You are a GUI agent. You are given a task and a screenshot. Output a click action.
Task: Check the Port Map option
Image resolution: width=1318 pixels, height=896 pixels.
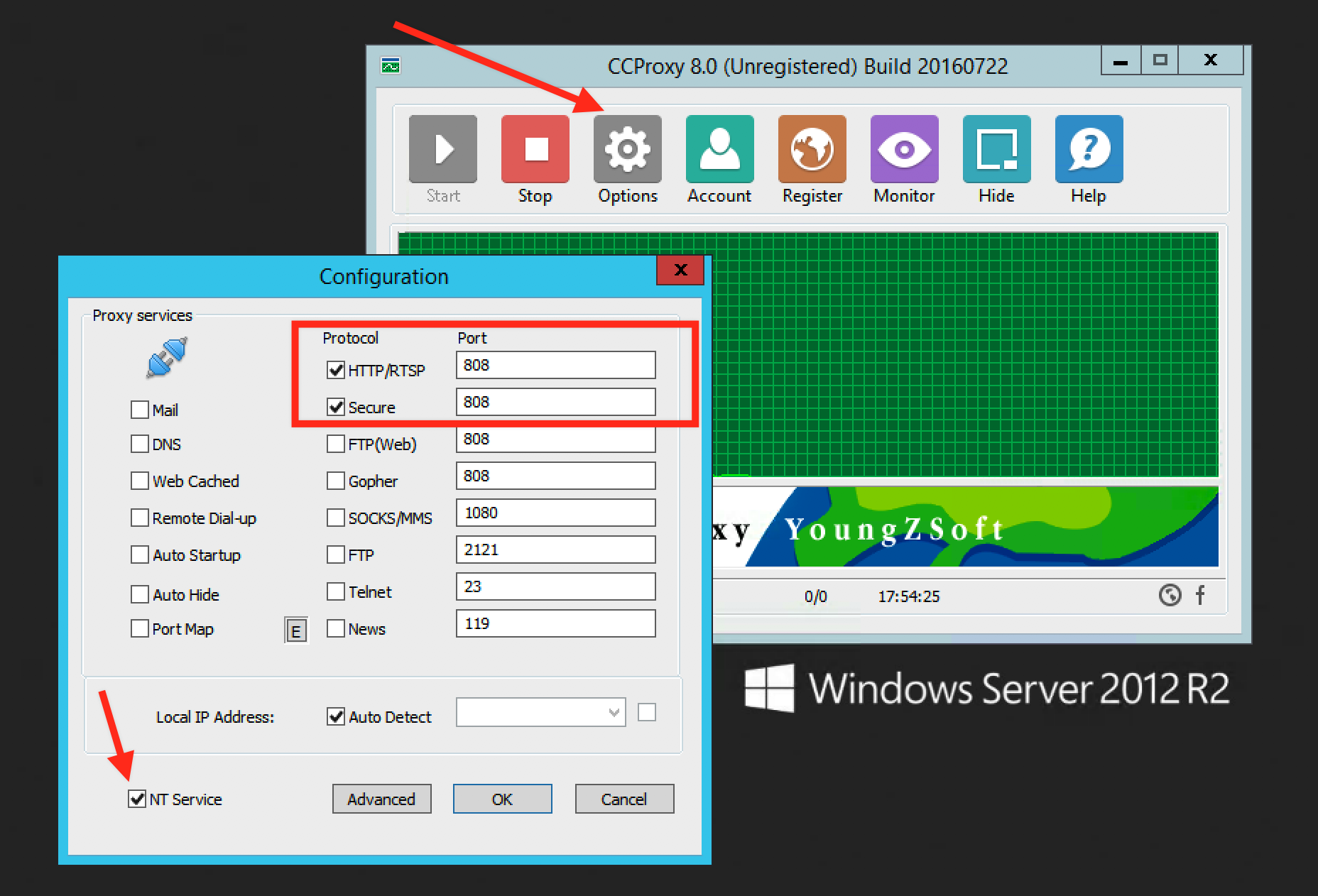(x=139, y=628)
